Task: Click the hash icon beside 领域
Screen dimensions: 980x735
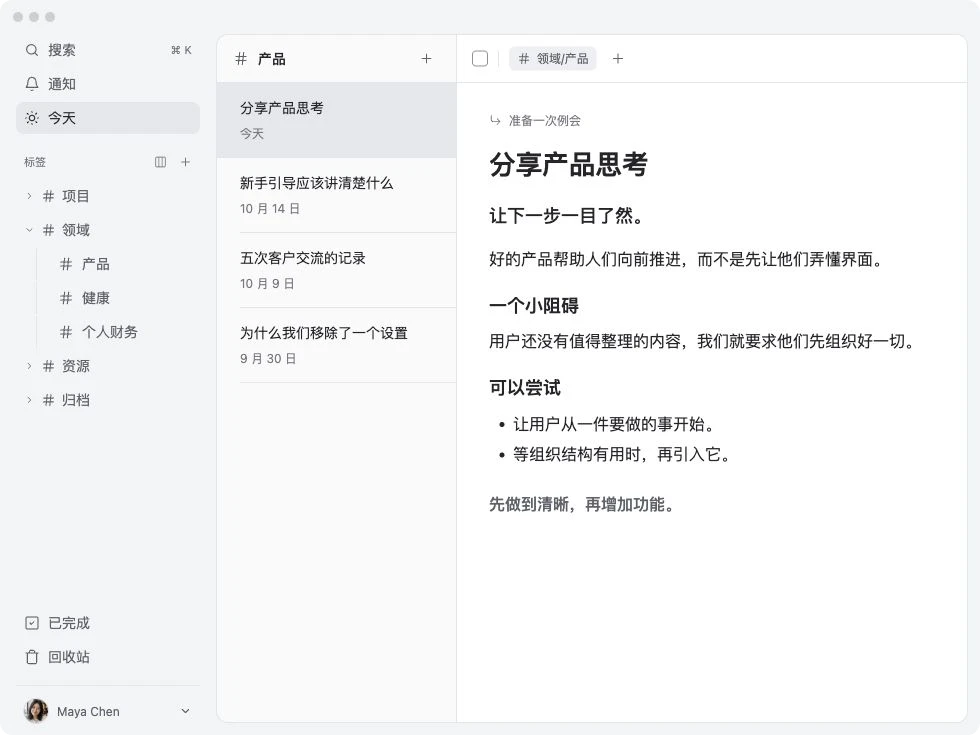Action: pos(48,230)
